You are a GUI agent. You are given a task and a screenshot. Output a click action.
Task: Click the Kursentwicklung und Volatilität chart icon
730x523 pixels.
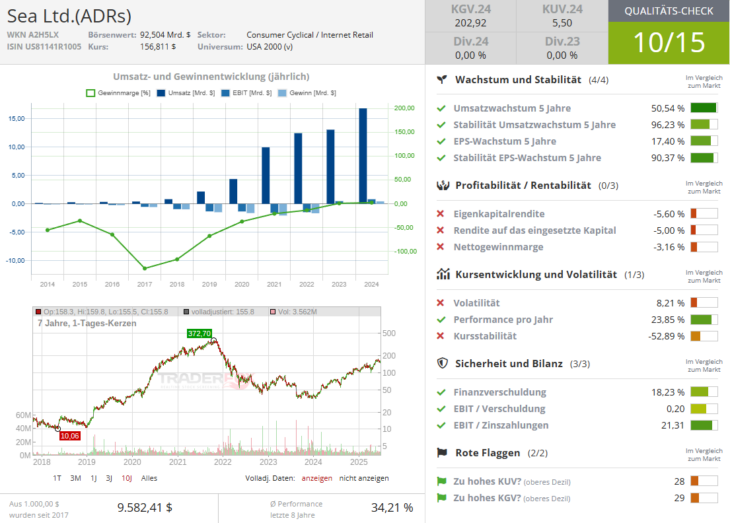pos(443,274)
